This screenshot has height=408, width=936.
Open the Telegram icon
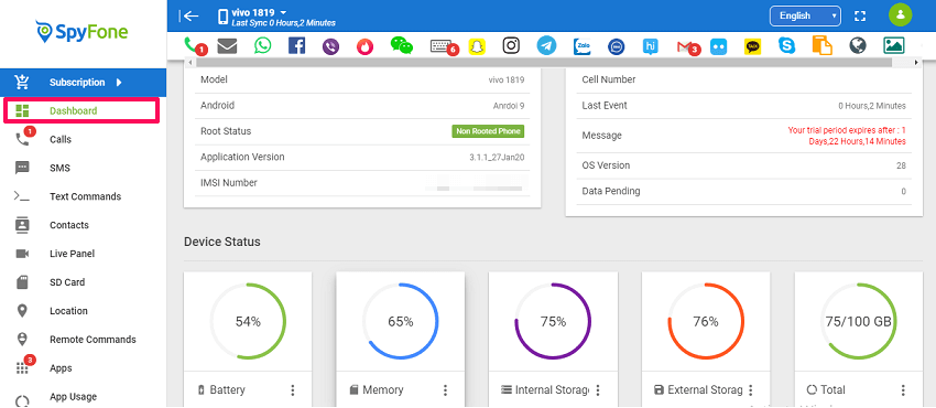546,45
